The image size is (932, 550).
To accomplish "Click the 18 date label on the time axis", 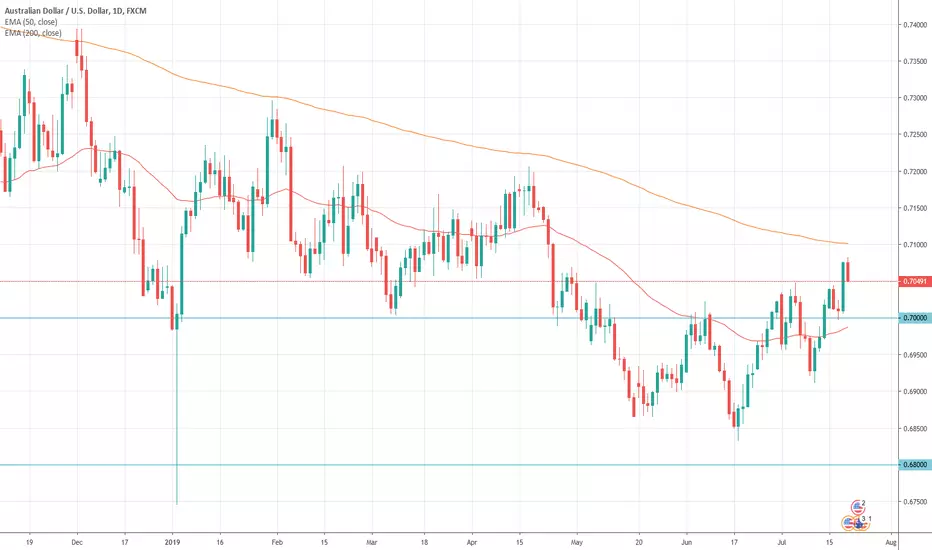I will click(x=424, y=542).
